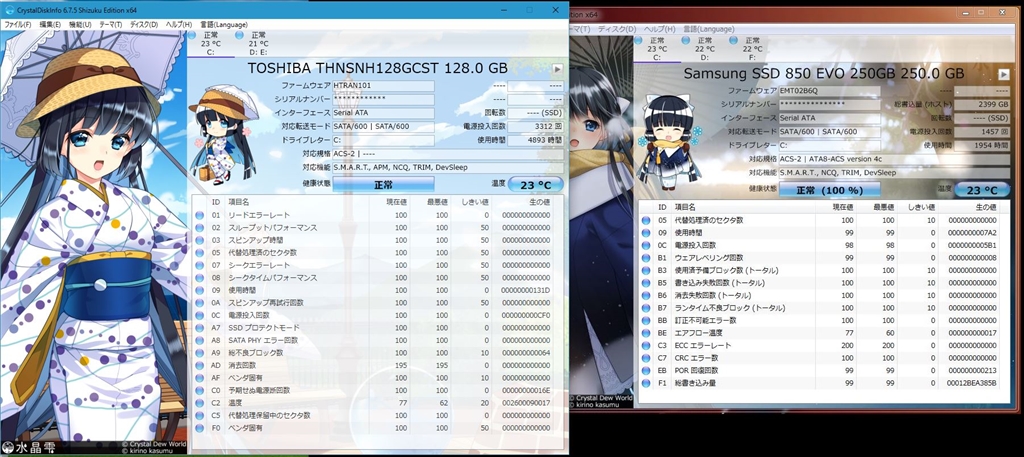Open the ファイル(F) menu in left window
1024x457 pixels.
(x=18, y=25)
